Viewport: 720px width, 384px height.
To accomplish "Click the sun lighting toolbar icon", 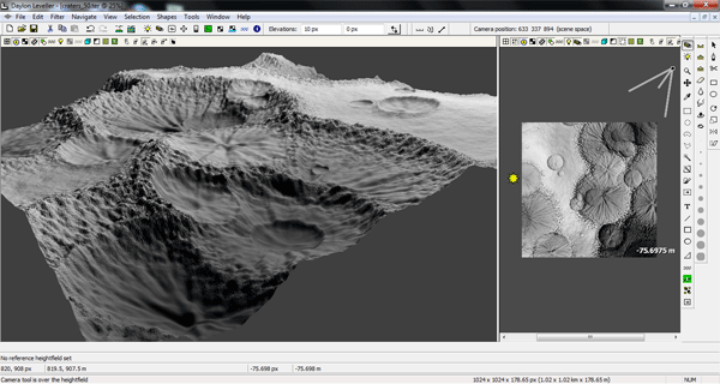I will pyautogui.click(x=147, y=29).
